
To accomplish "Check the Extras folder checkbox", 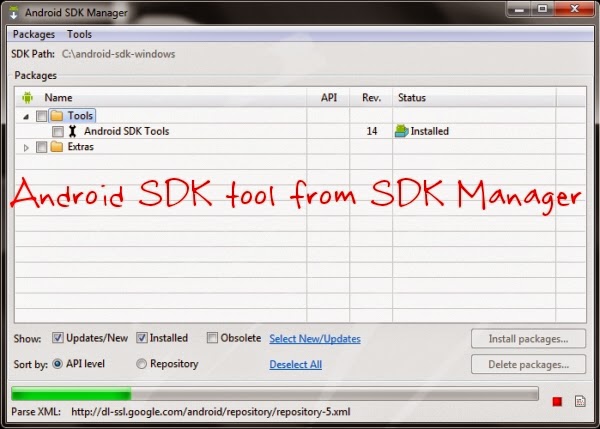I will (x=41, y=147).
